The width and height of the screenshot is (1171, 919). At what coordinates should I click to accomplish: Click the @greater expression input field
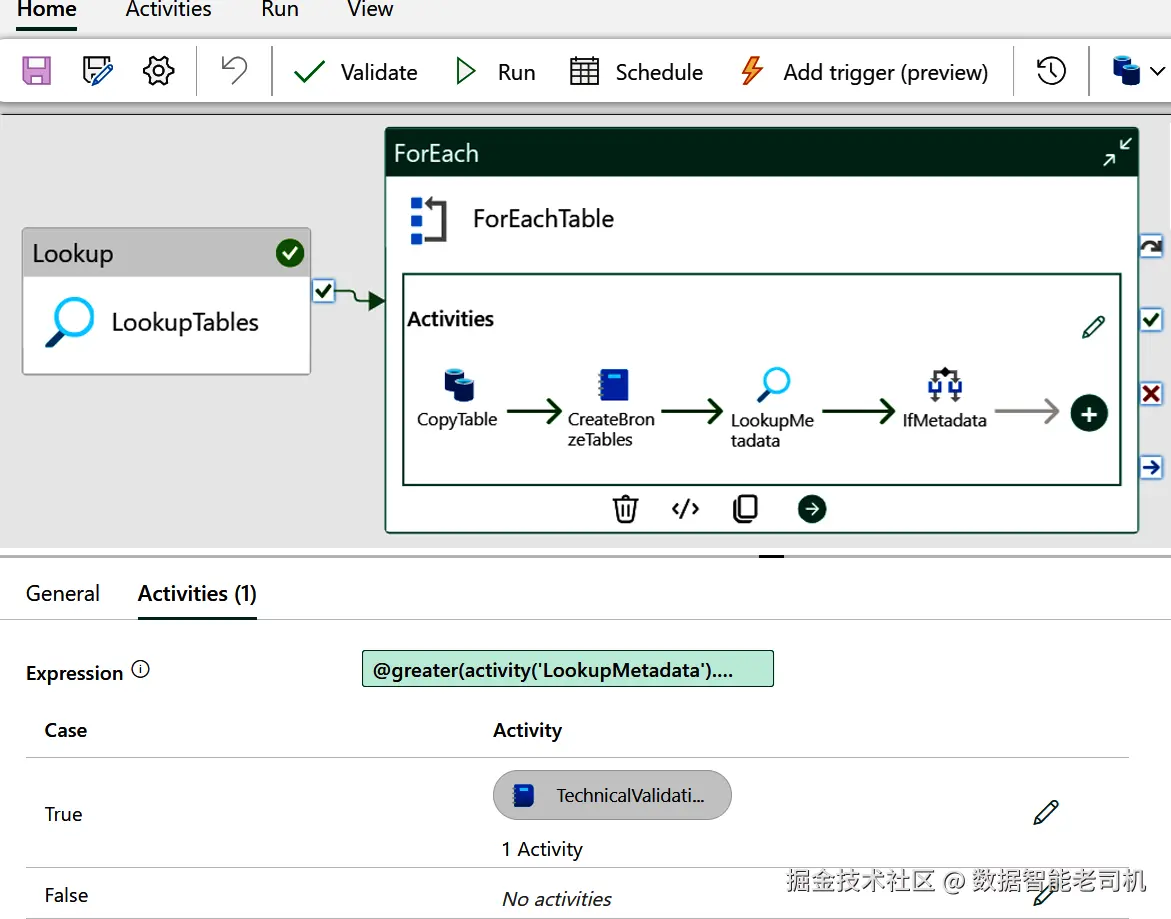pos(567,670)
